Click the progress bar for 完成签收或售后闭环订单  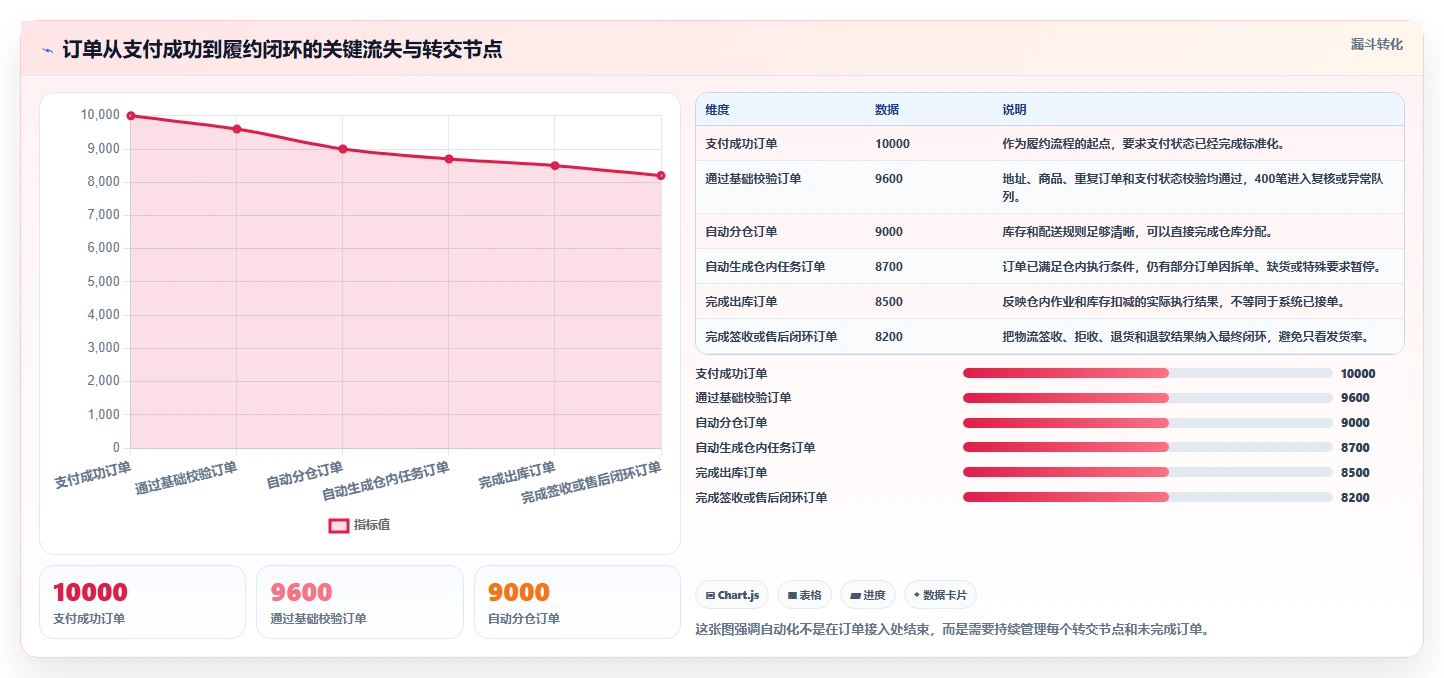pyautogui.click(x=1148, y=497)
